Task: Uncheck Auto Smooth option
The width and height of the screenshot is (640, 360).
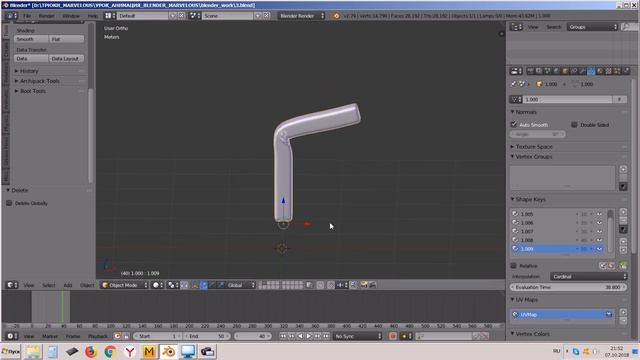Action: pos(514,124)
